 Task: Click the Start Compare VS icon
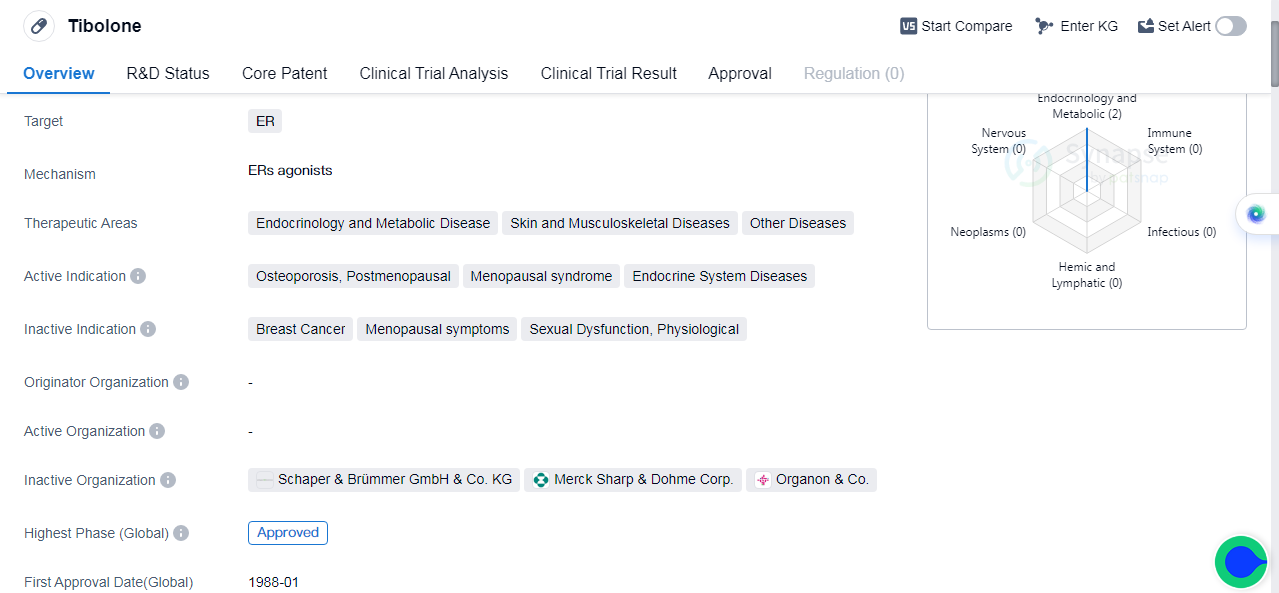pos(908,26)
